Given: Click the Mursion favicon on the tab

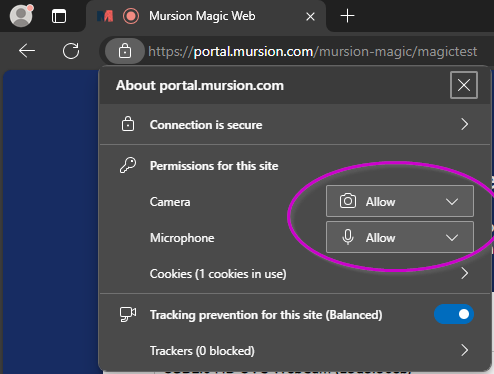Looking at the screenshot, I should (x=105, y=16).
